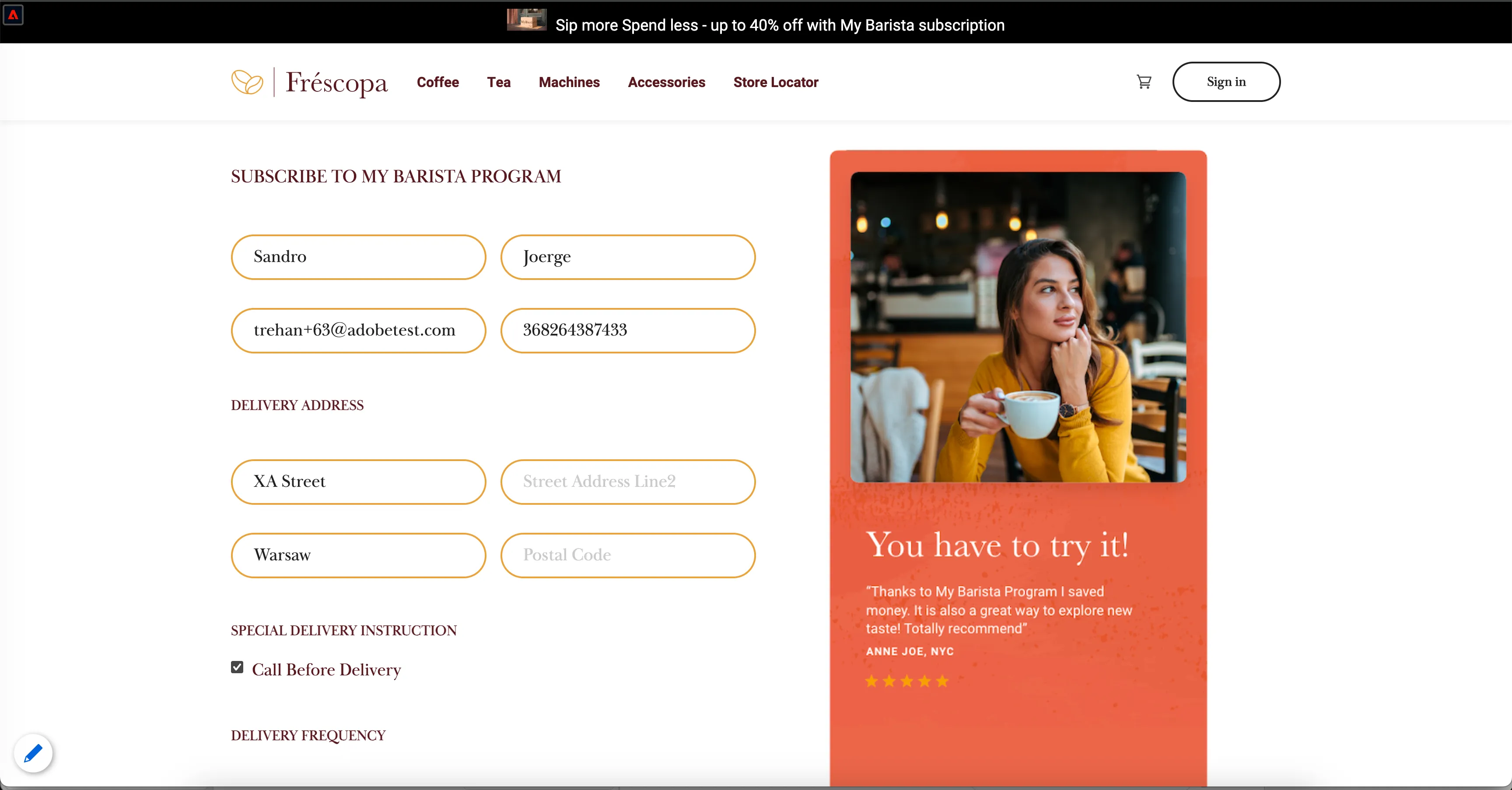Uncheck Call Before Delivery checkbox
The image size is (1512, 790).
tap(237, 668)
